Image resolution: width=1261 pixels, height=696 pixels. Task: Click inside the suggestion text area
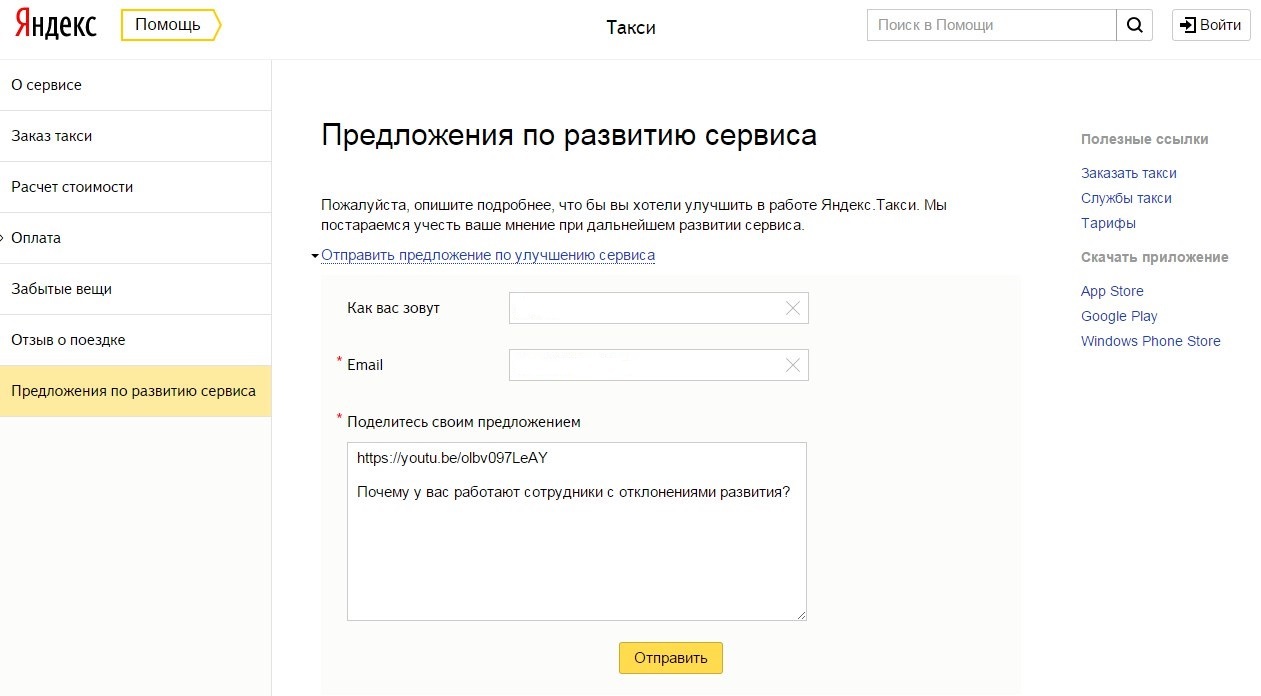(577, 531)
